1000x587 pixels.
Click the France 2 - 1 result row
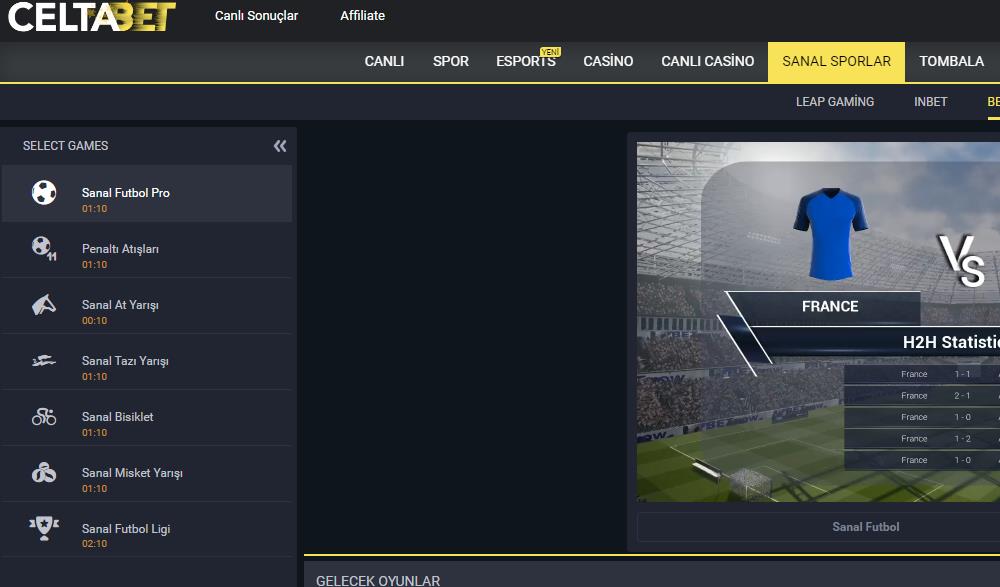coord(922,396)
